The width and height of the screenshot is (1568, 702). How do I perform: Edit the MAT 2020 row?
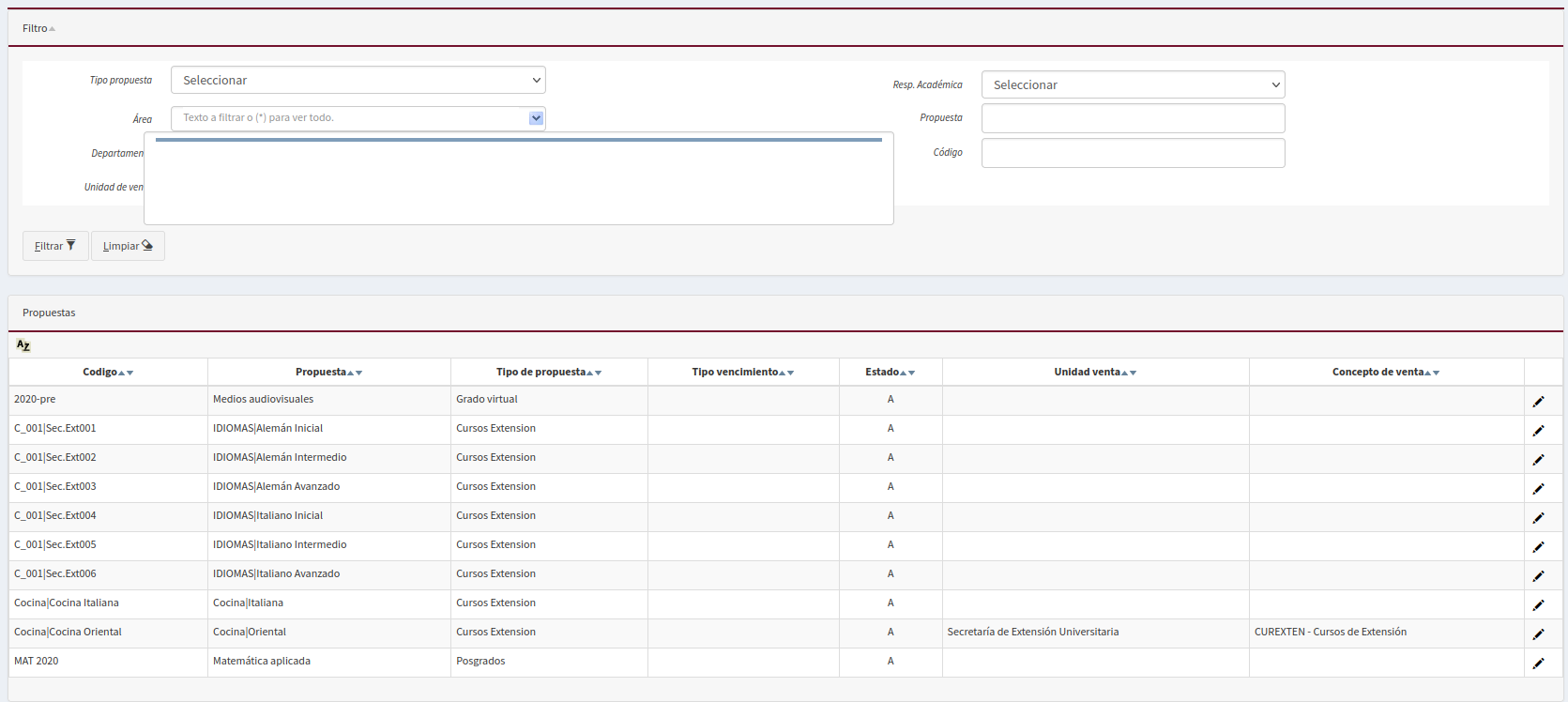[1538, 664]
